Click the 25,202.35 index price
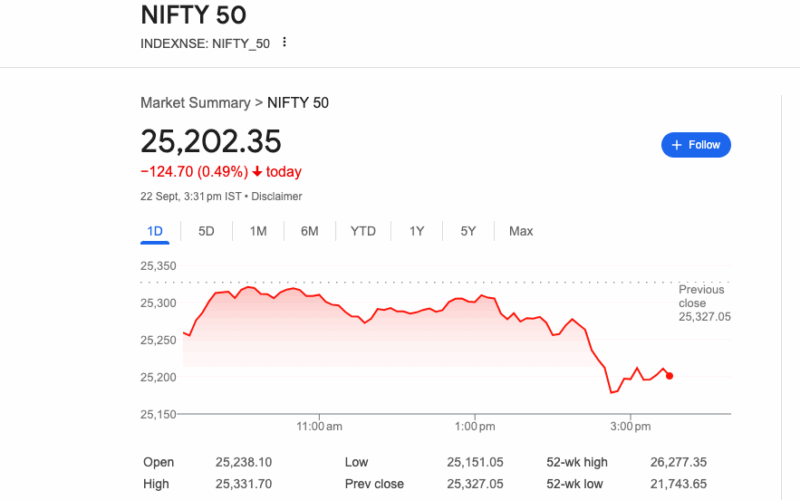 [x=211, y=141]
